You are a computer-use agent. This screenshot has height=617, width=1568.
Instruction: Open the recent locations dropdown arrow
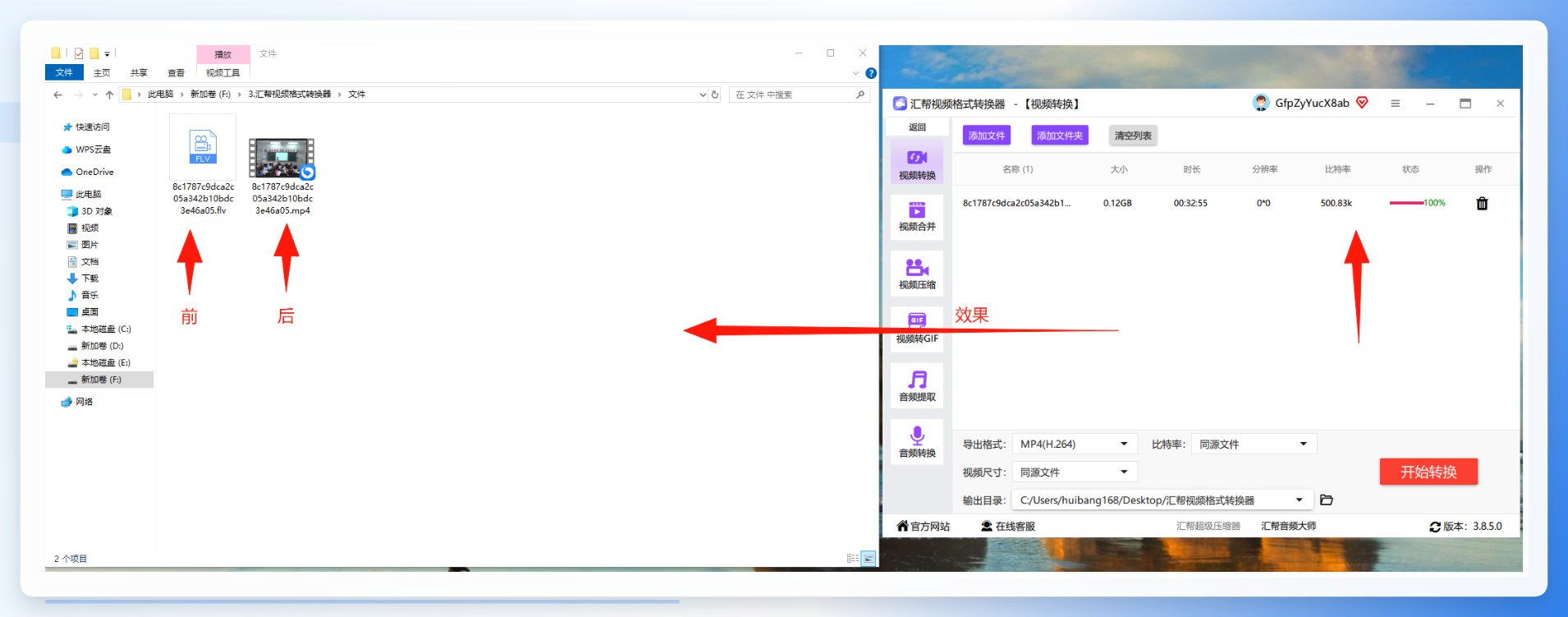coord(94,94)
